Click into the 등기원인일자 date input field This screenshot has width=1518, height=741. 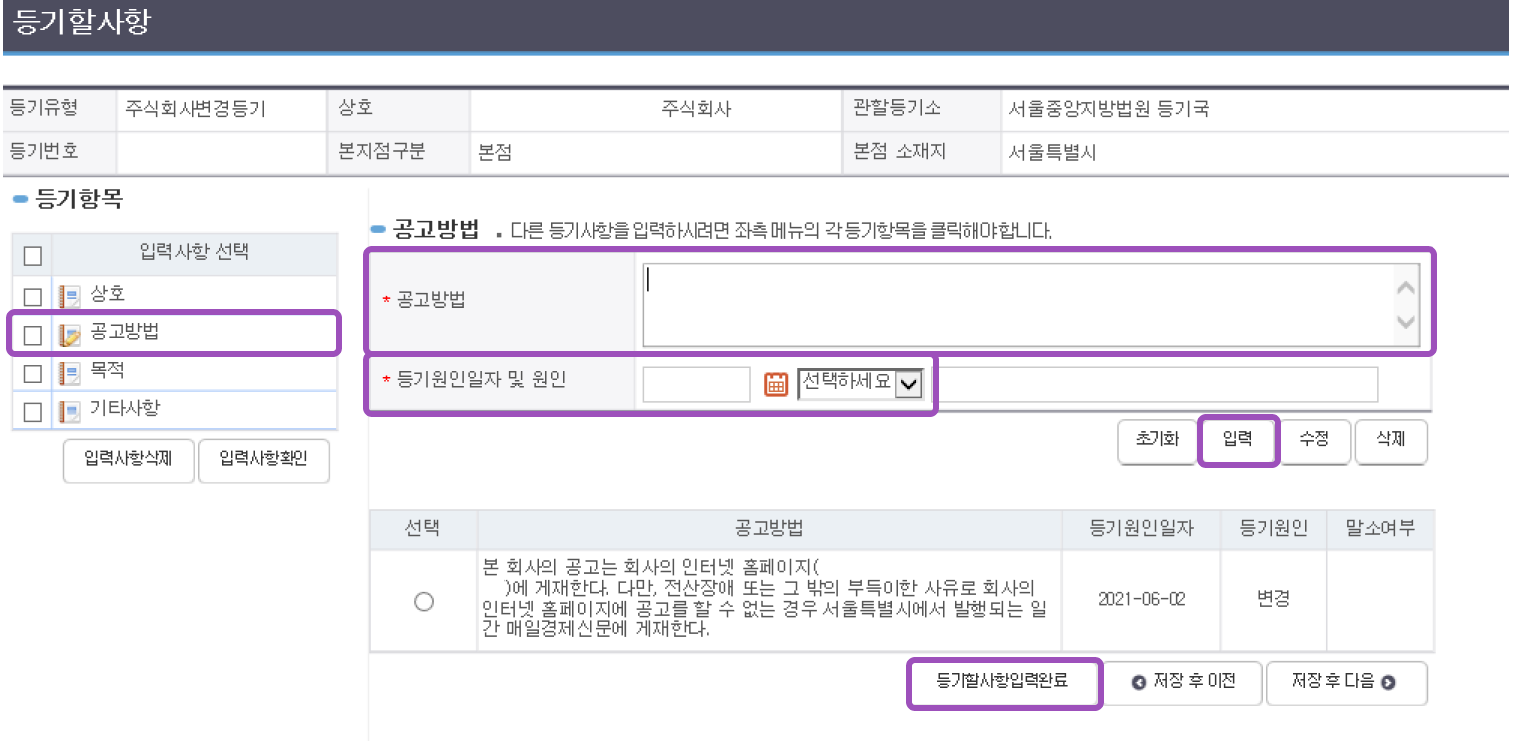(696, 383)
